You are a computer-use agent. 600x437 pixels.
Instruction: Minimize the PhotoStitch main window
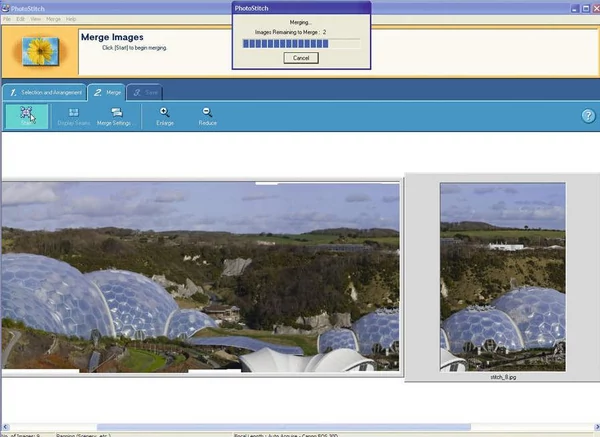click(574, 8)
